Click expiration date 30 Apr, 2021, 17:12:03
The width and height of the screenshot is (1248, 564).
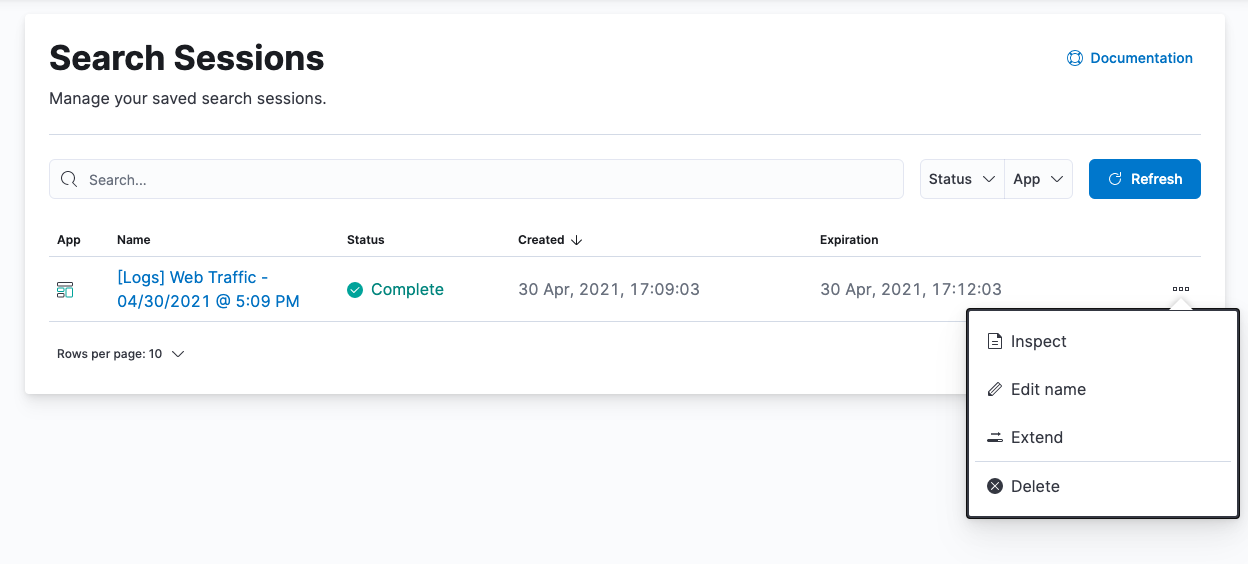tap(911, 290)
